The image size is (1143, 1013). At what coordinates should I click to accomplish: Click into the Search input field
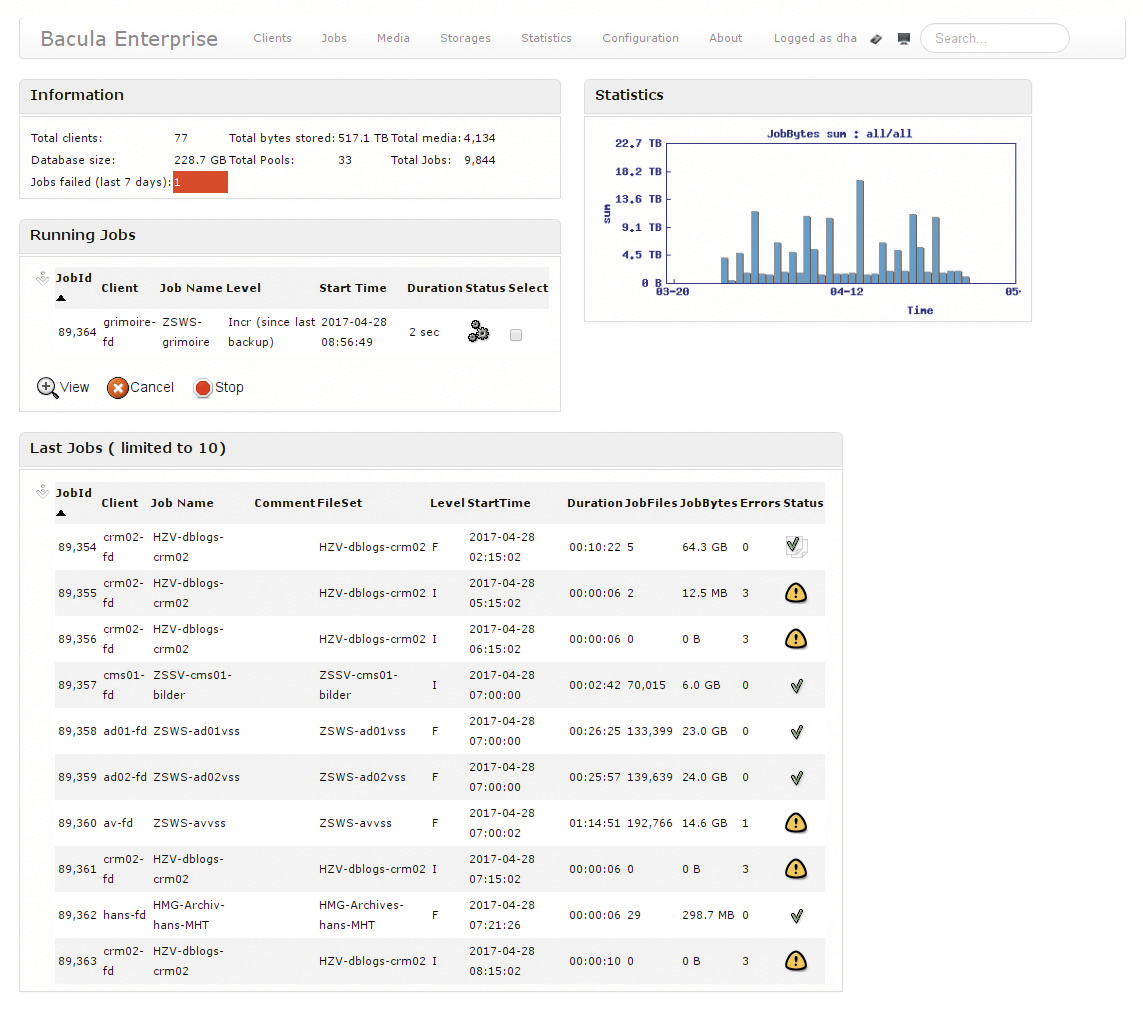coord(994,38)
